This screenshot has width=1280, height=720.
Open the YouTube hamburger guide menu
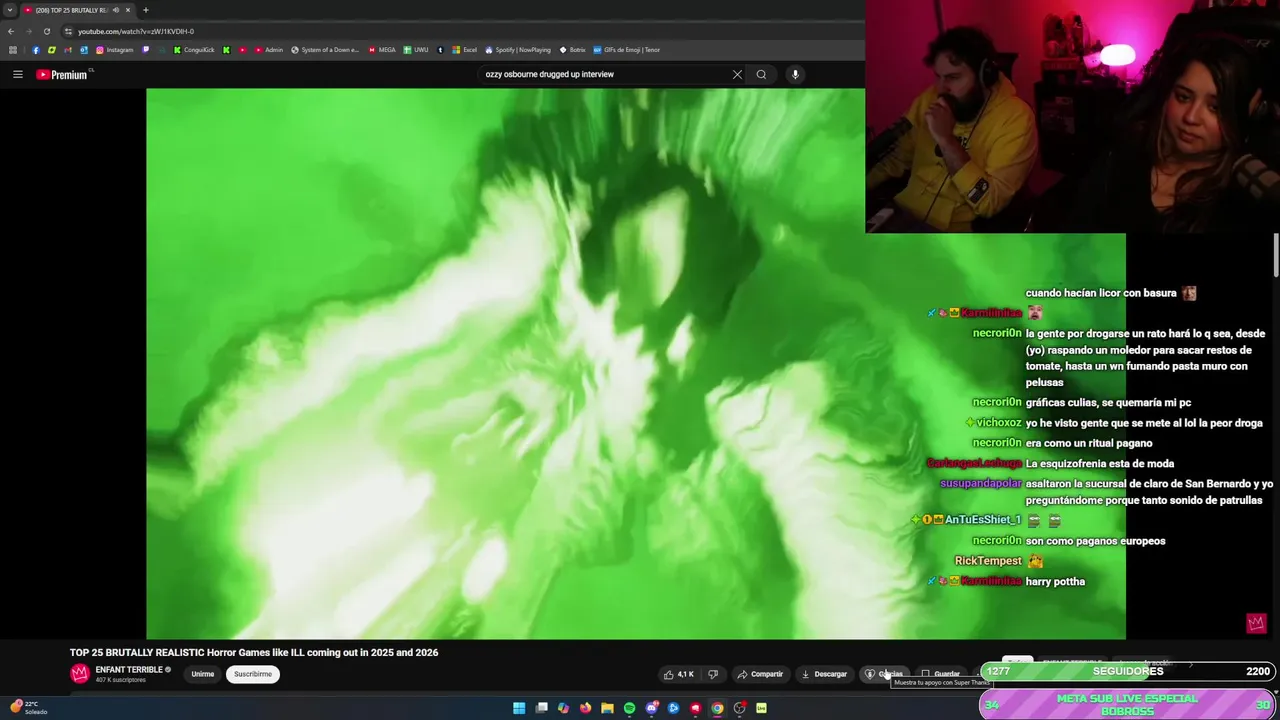pos(17,74)
